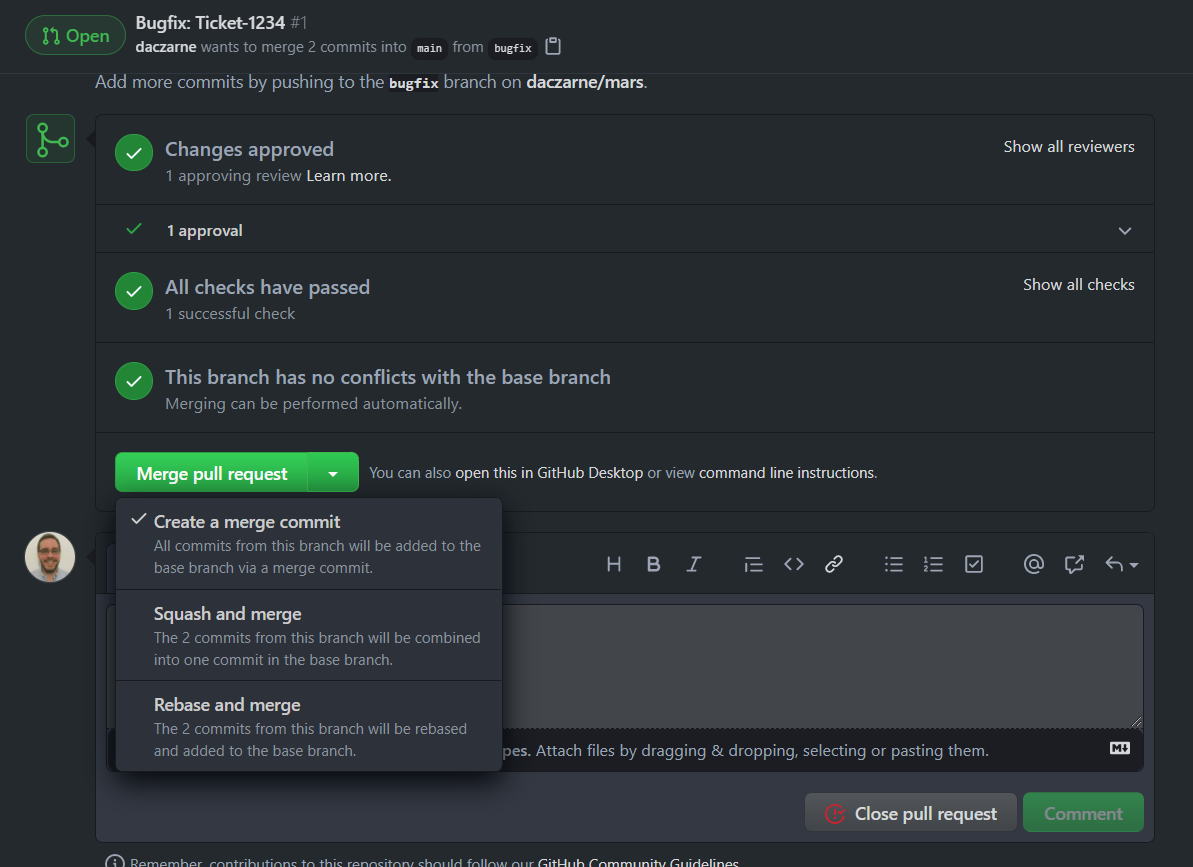The height and width of the screenshot is (867, 1193).
Task: Apply bold formatting in the comment toolbar
Action: click(653, 565)
